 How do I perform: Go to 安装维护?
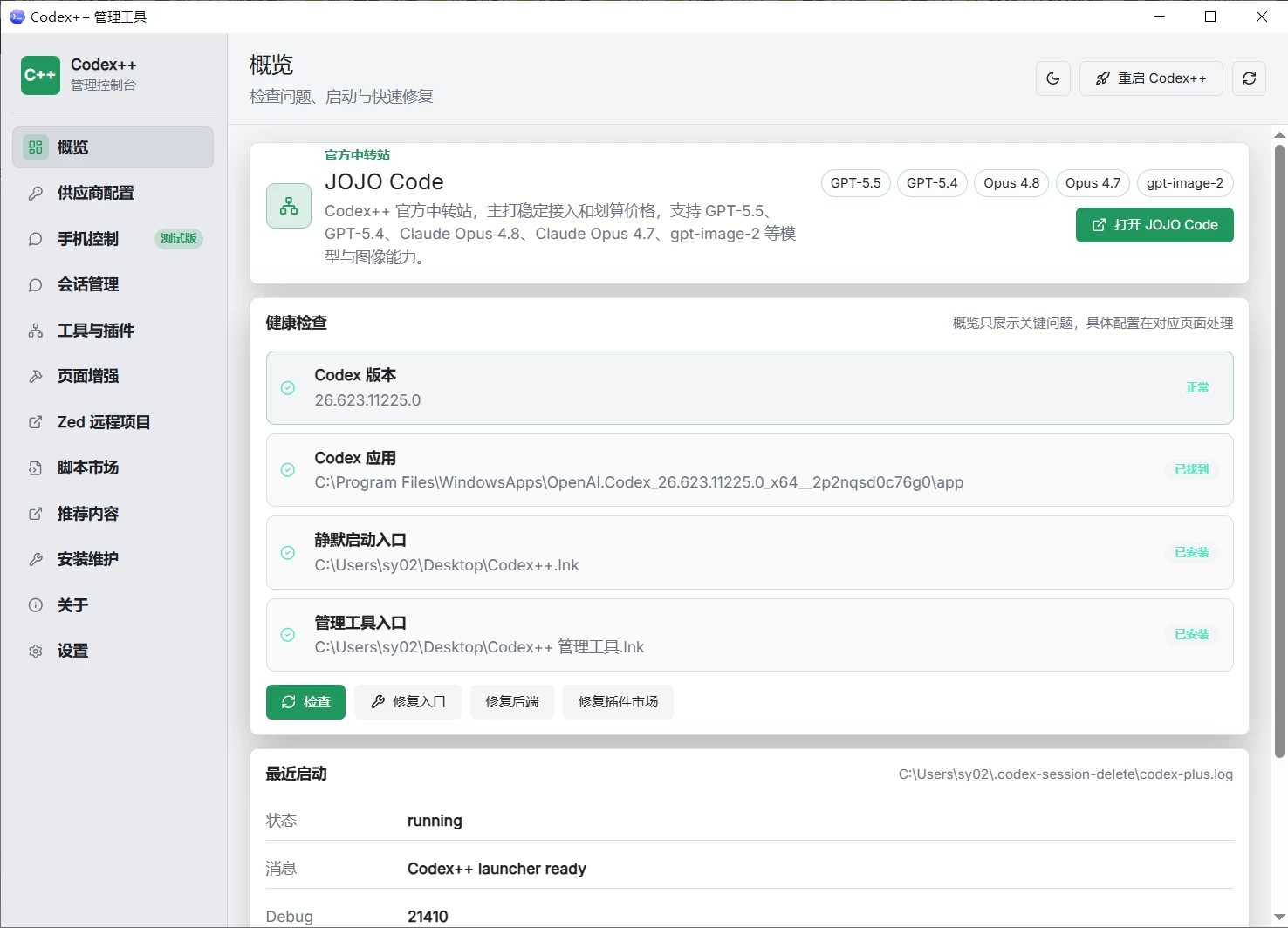113,559
